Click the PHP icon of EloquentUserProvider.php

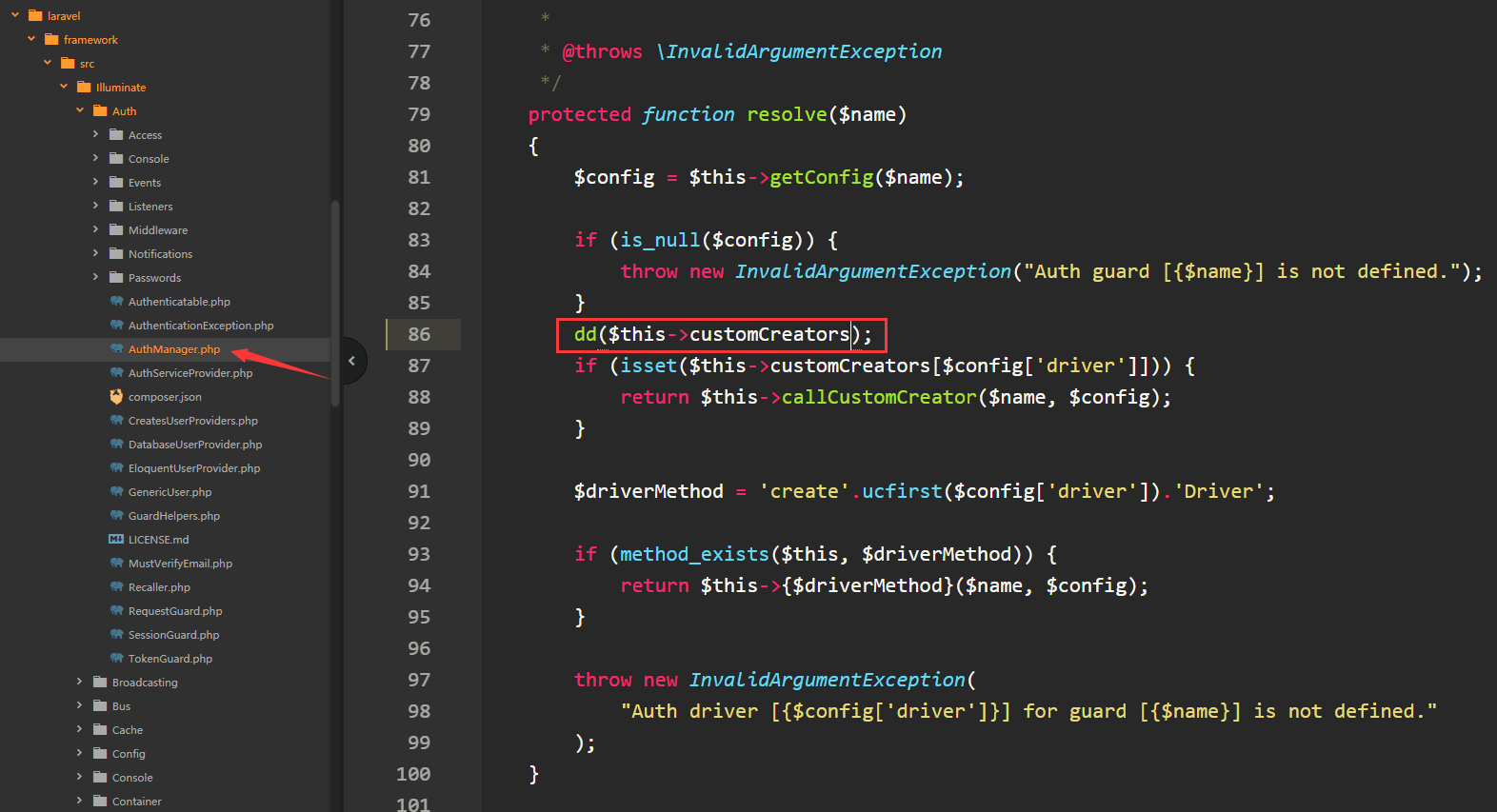click(x=116, y=467)
